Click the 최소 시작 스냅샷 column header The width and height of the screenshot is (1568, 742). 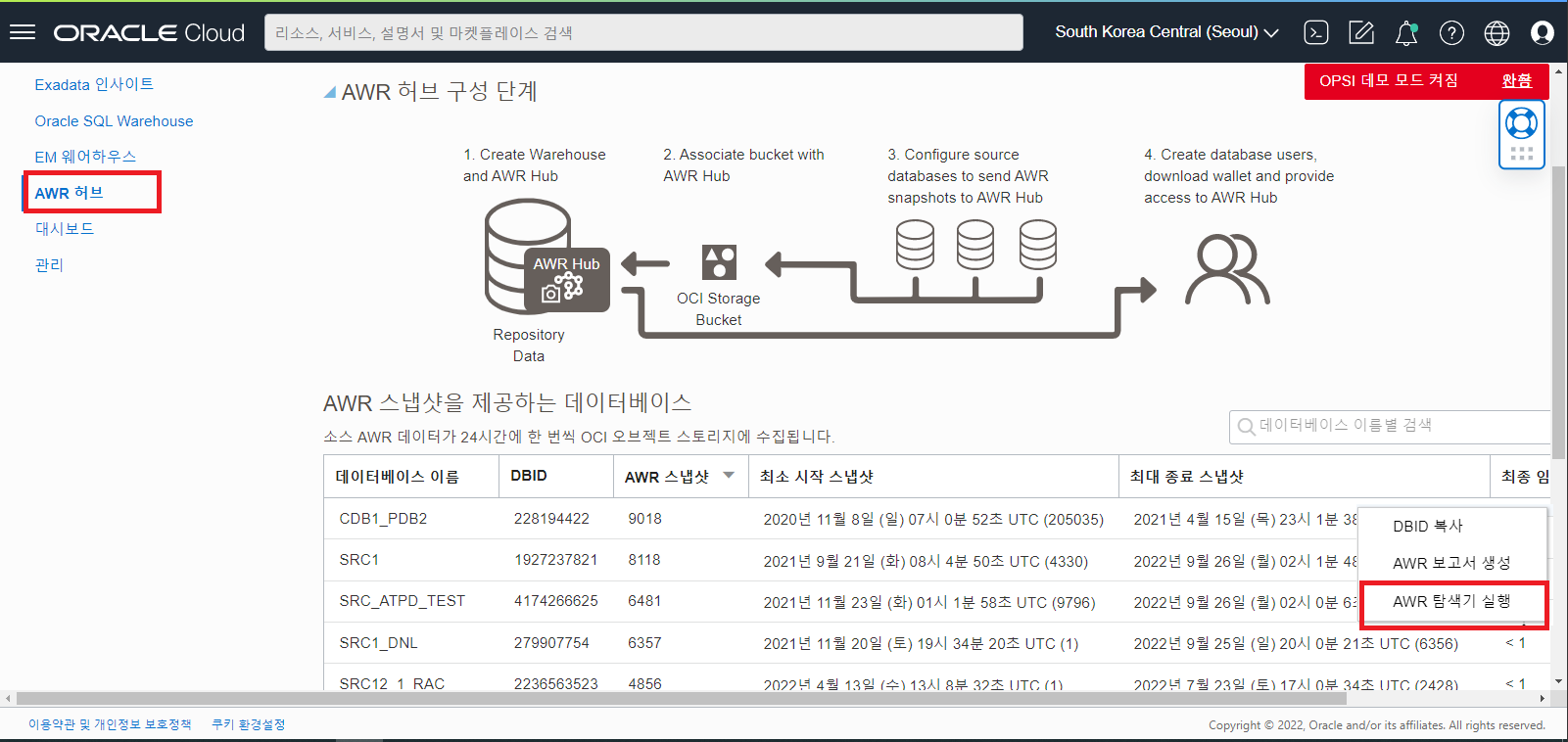pyautogui.click(x=816, y=477)
